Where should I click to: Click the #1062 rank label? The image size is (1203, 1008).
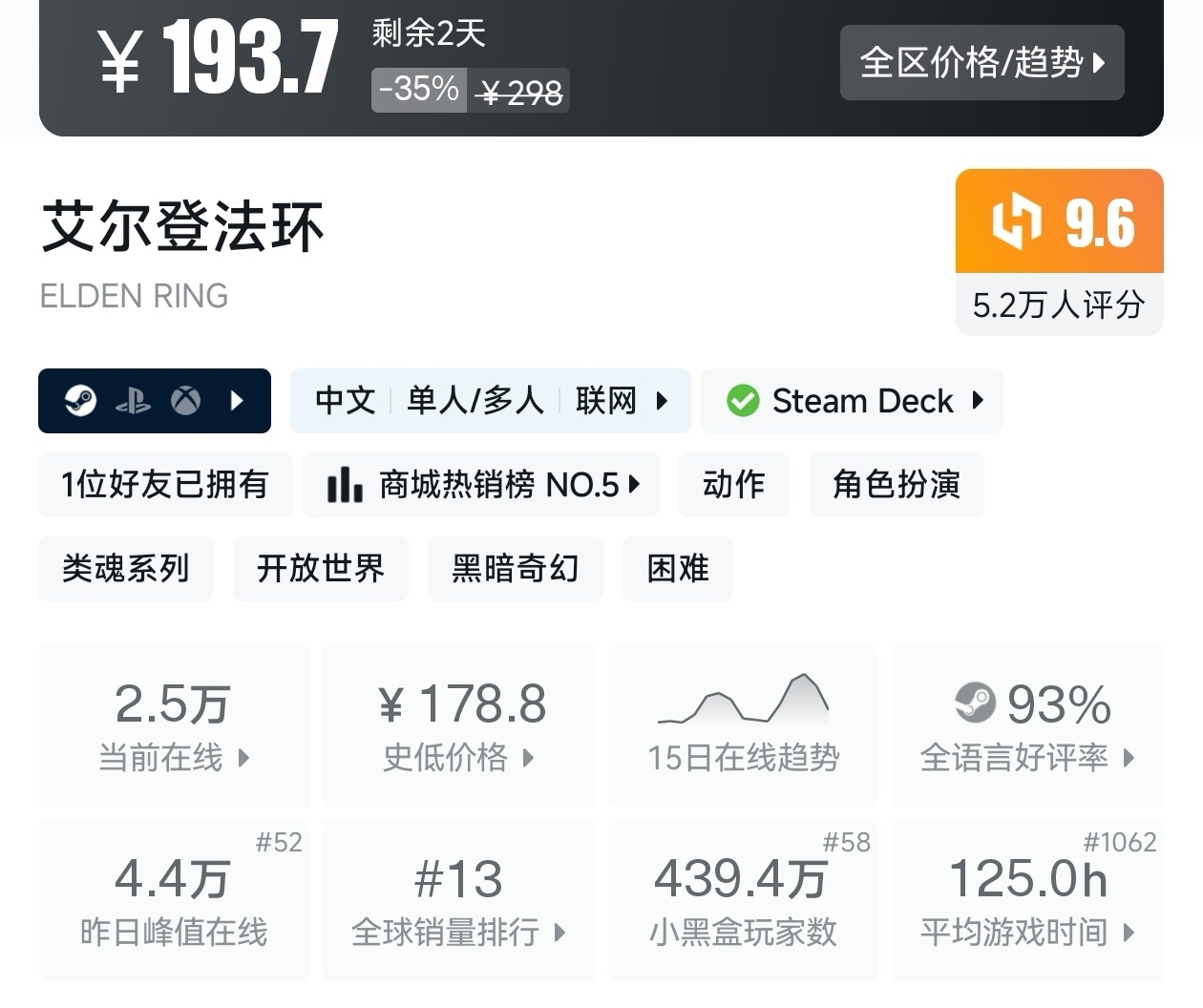[1120, 842]
